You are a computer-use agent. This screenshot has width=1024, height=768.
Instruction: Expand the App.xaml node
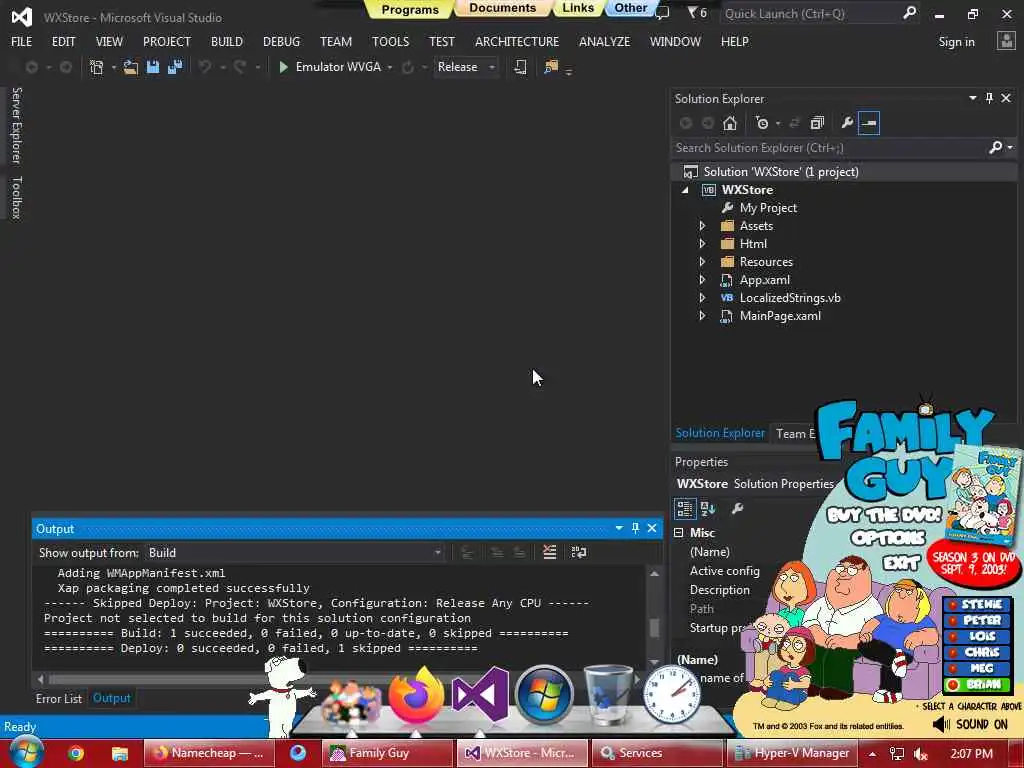click(703, 280)
